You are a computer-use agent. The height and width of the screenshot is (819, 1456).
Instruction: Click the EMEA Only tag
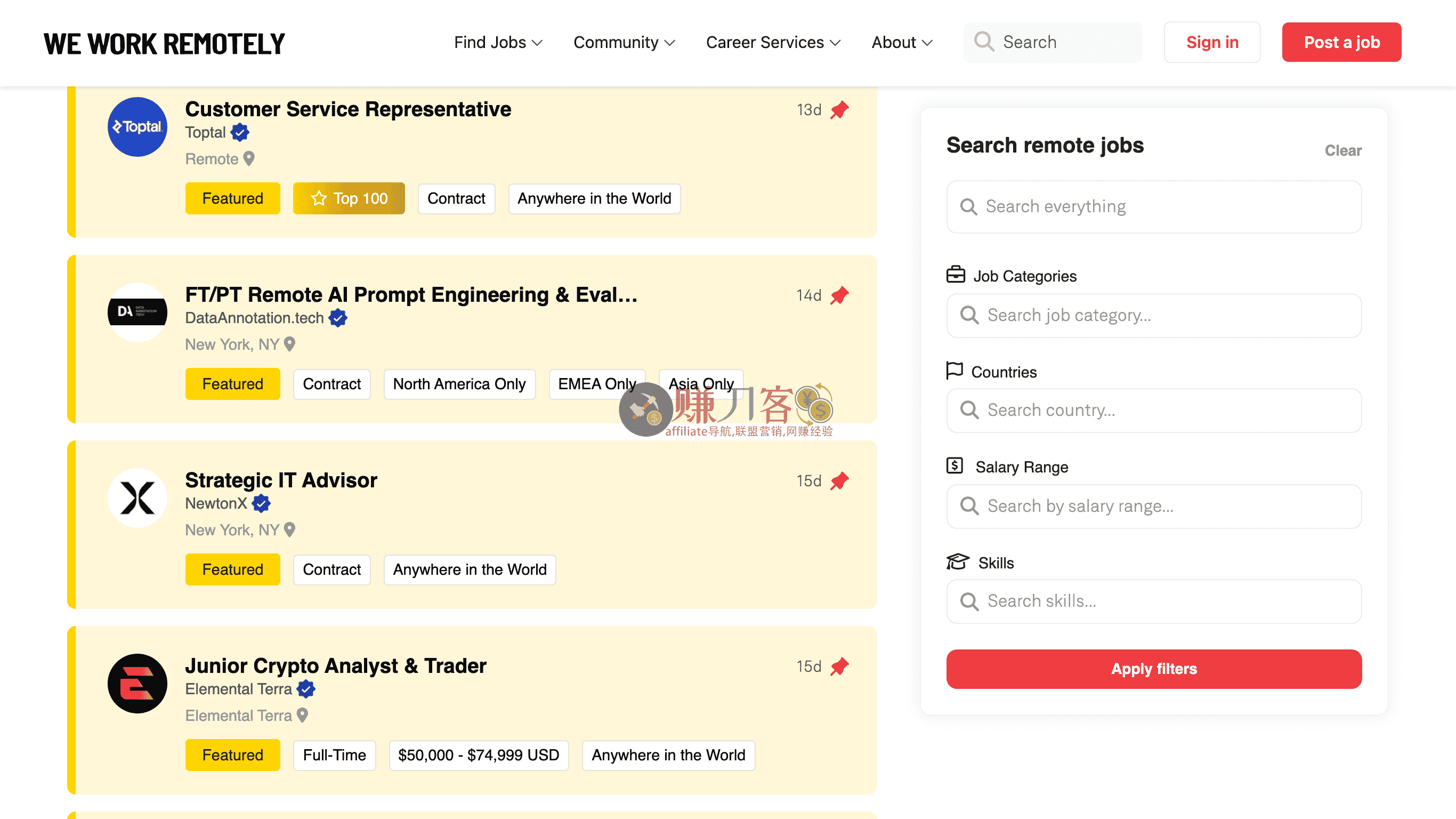[597, 384]
